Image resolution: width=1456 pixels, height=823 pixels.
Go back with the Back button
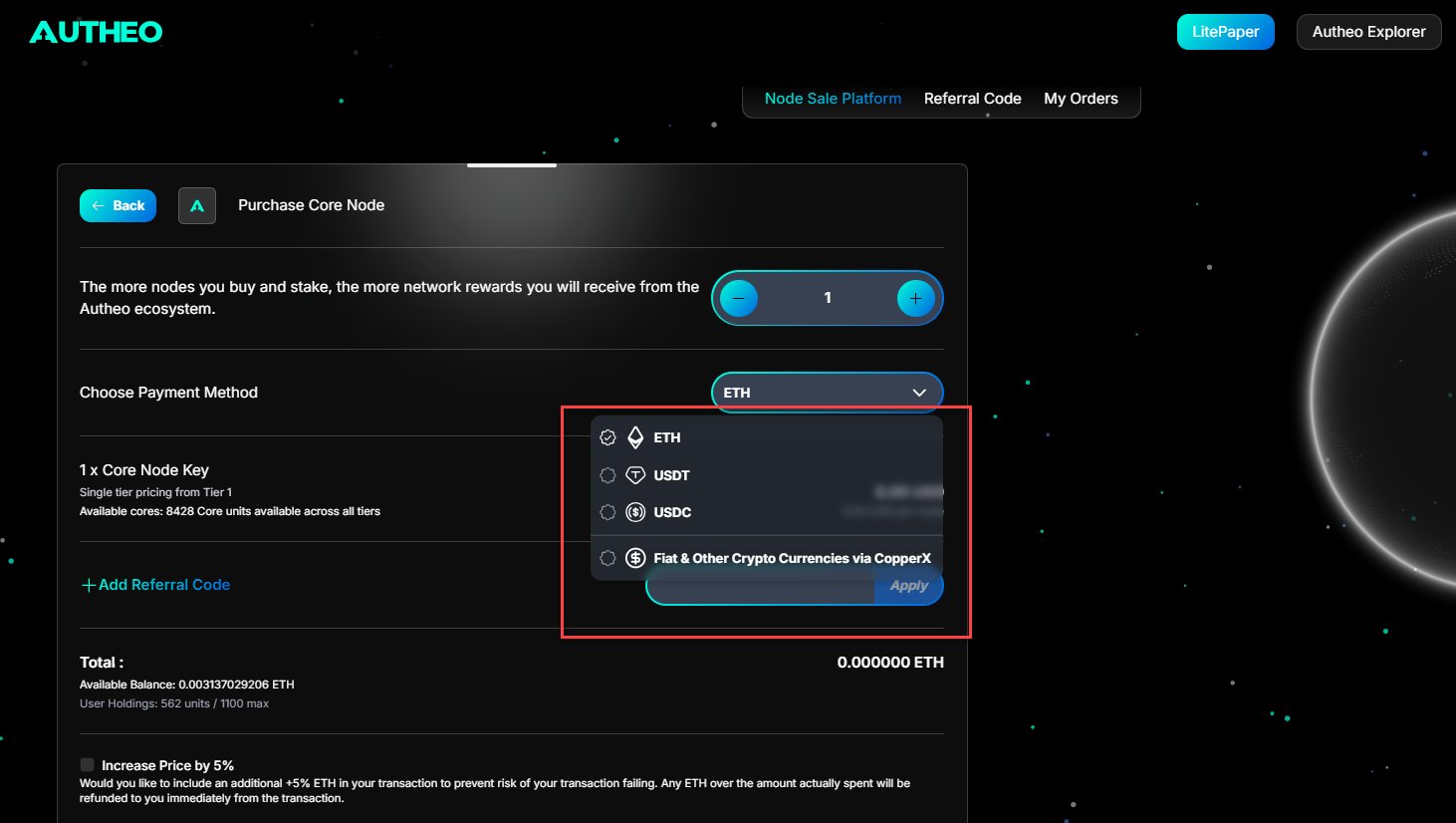118,205
